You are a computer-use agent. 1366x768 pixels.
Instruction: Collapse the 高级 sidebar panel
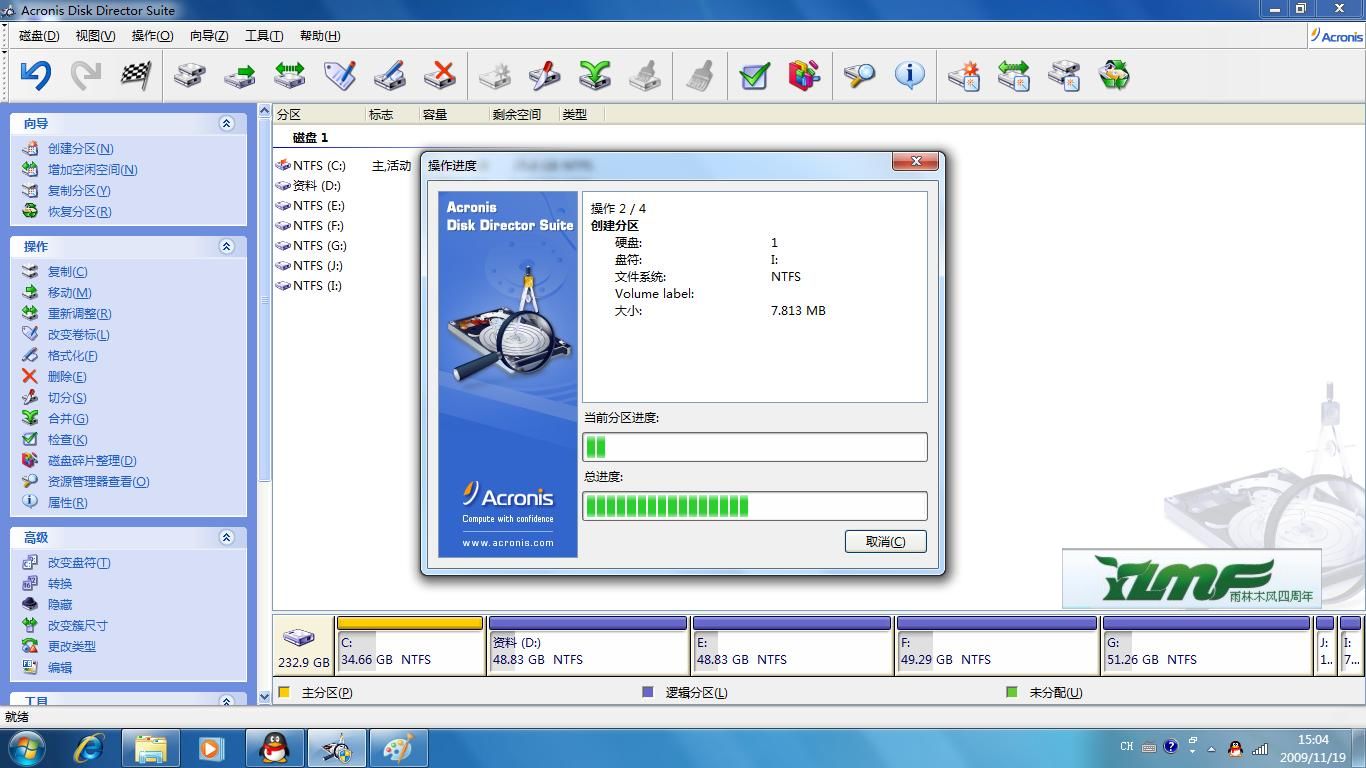tap(226, 537)
